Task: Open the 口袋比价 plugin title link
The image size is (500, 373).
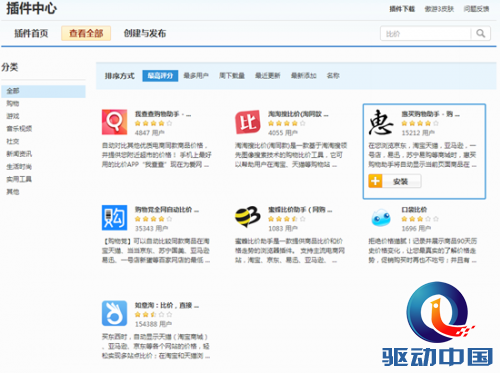Action: click(414, 210)
